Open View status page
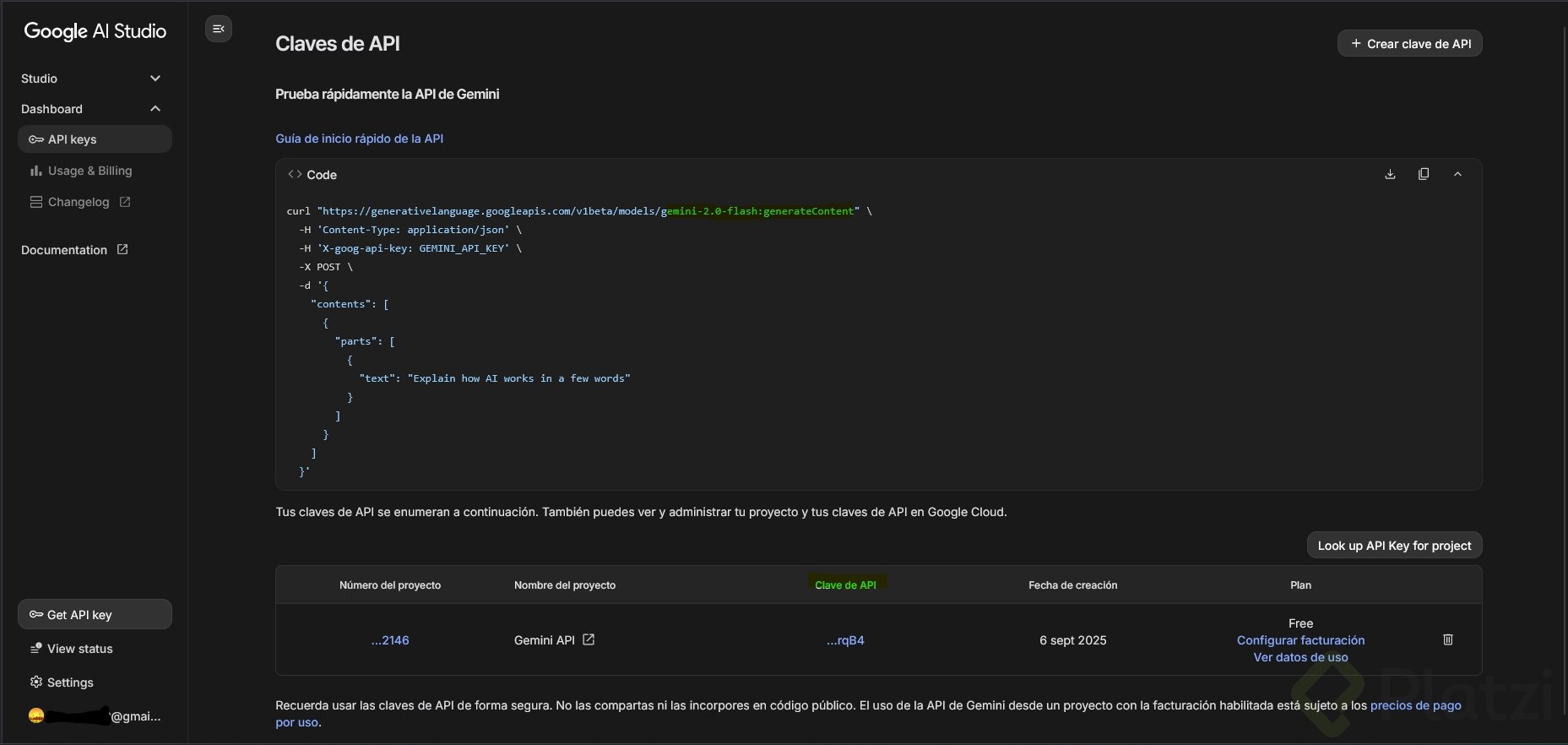The image size is (1568, 745). [71, 649]
